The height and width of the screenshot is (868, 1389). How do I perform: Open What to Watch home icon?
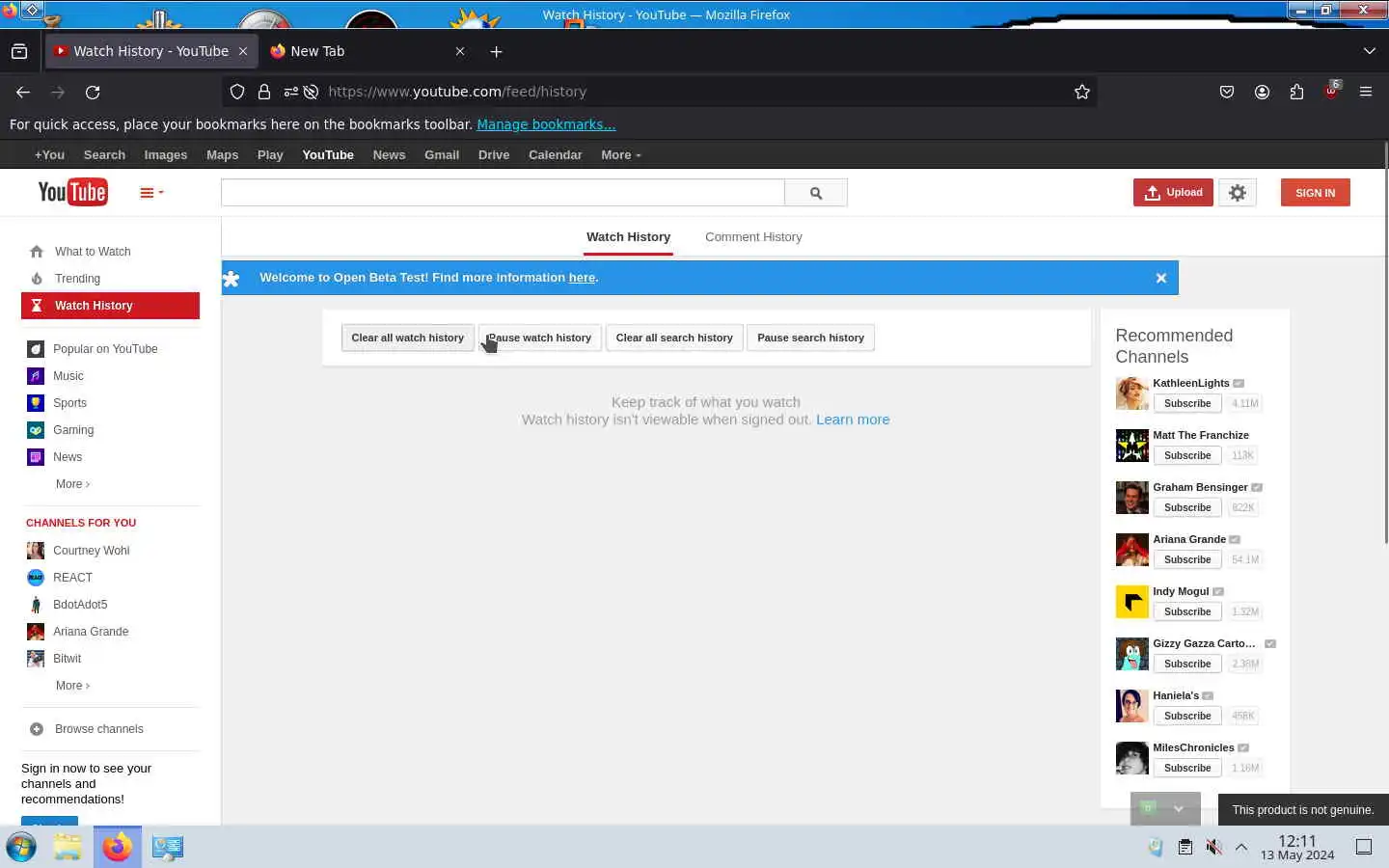[x=37, y=252]
